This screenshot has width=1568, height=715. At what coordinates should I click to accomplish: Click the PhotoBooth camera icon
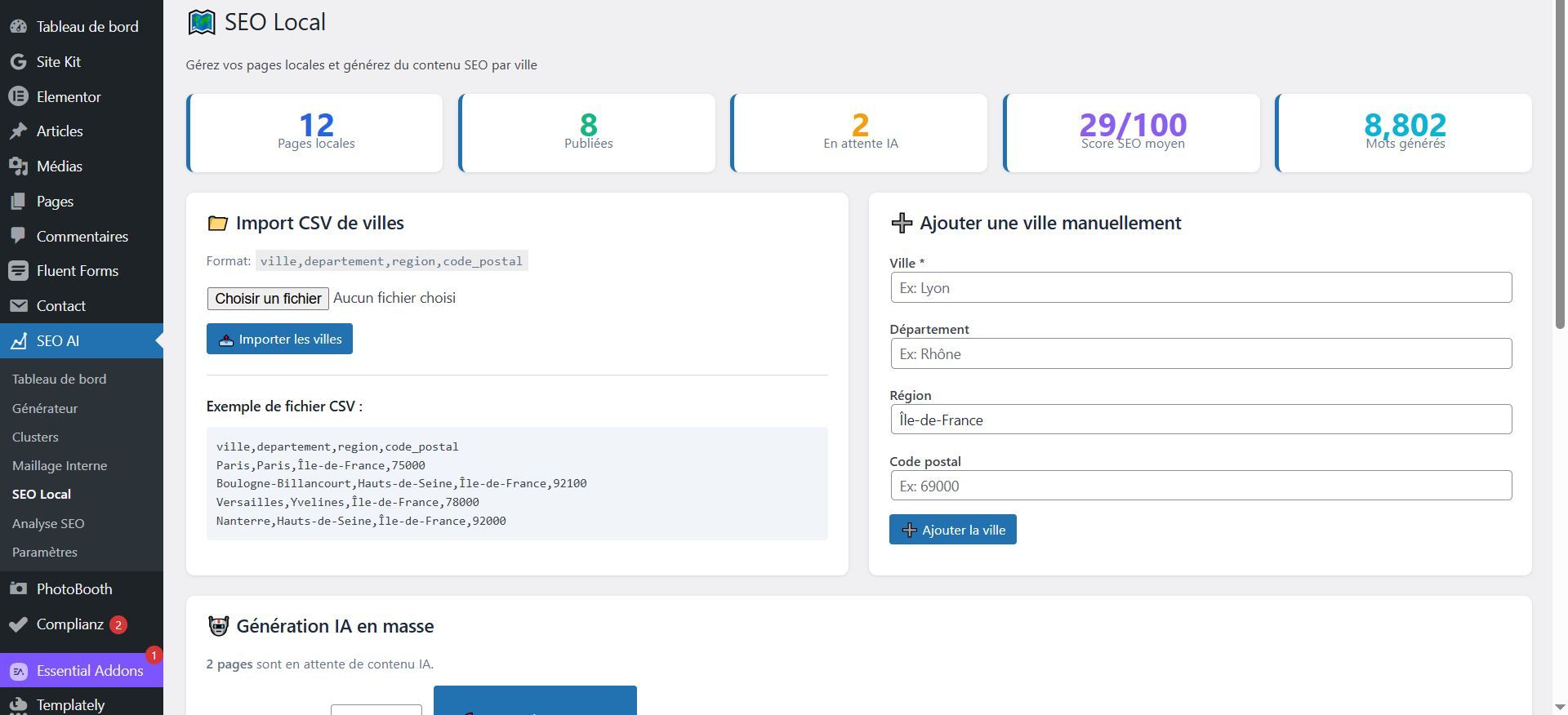tap(18, 589)
